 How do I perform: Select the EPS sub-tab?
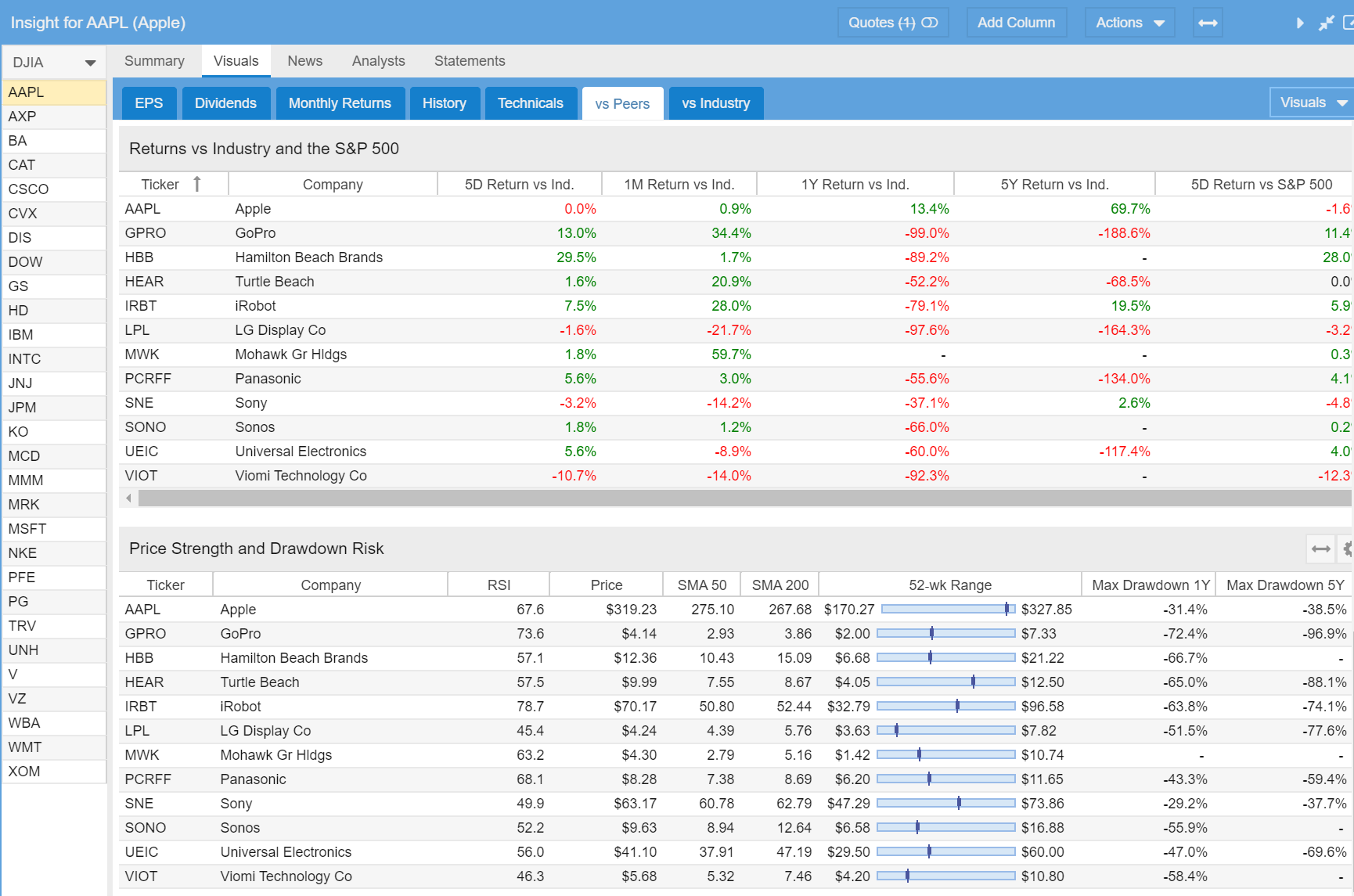[149, 103]
